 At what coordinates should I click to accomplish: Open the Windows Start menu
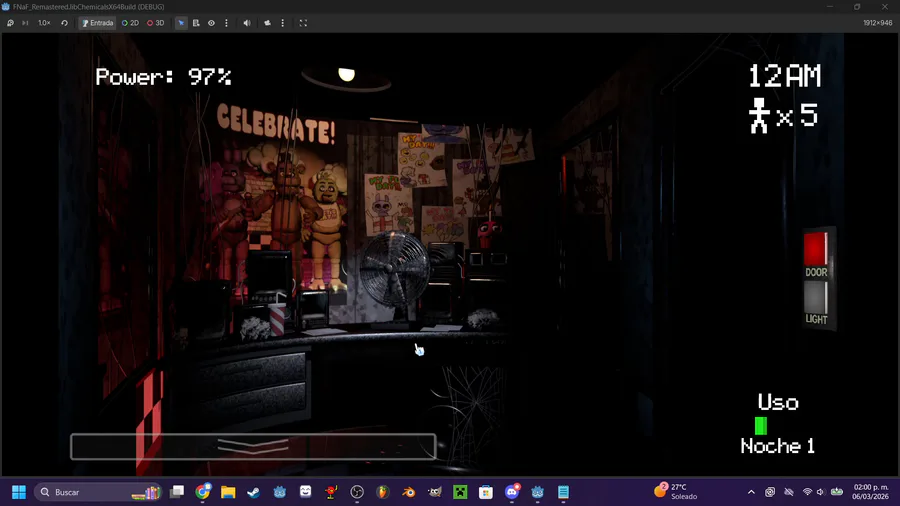click(x=19, y=492)
